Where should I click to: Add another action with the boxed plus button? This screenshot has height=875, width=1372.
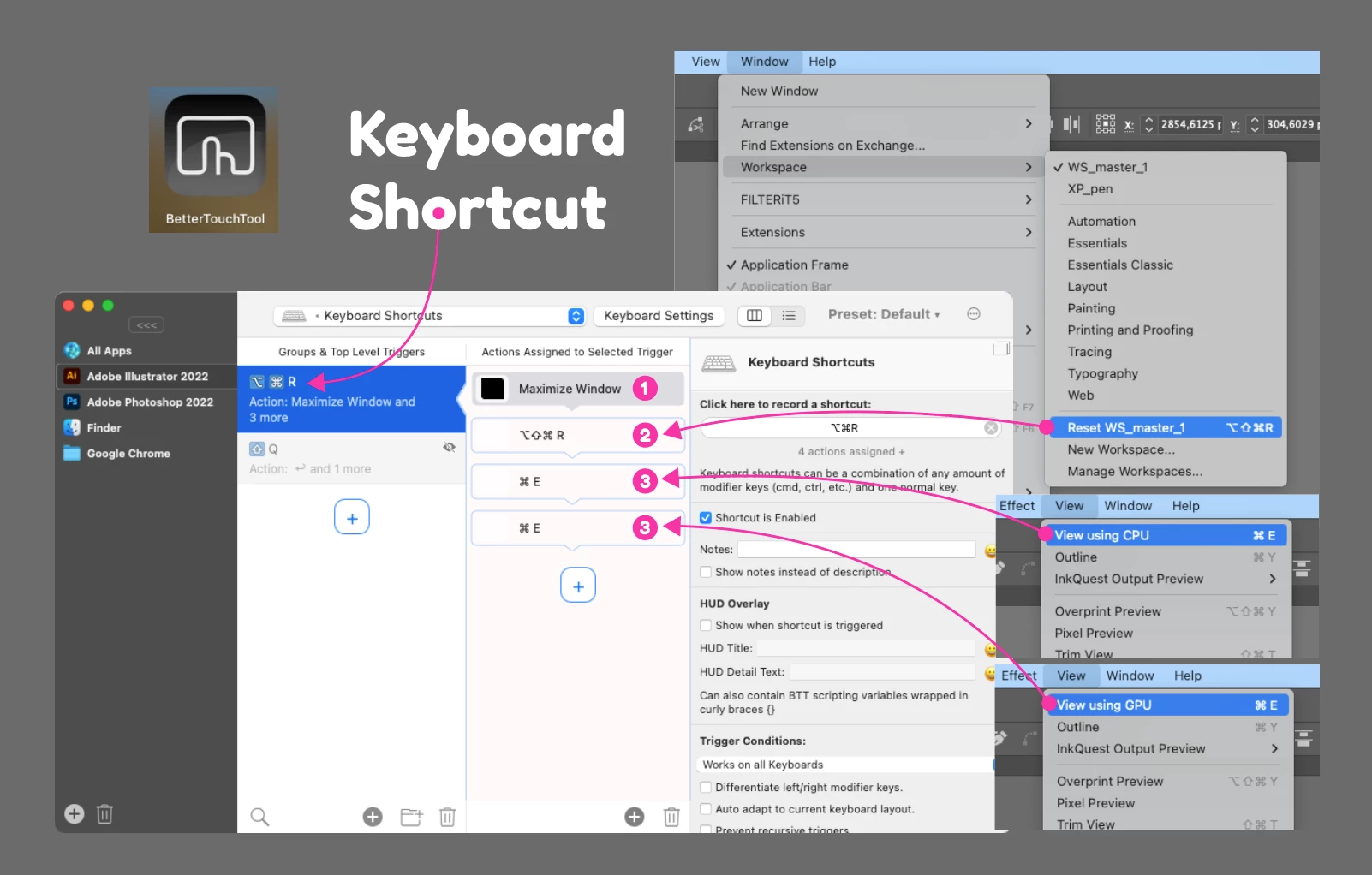pos(578,586)
